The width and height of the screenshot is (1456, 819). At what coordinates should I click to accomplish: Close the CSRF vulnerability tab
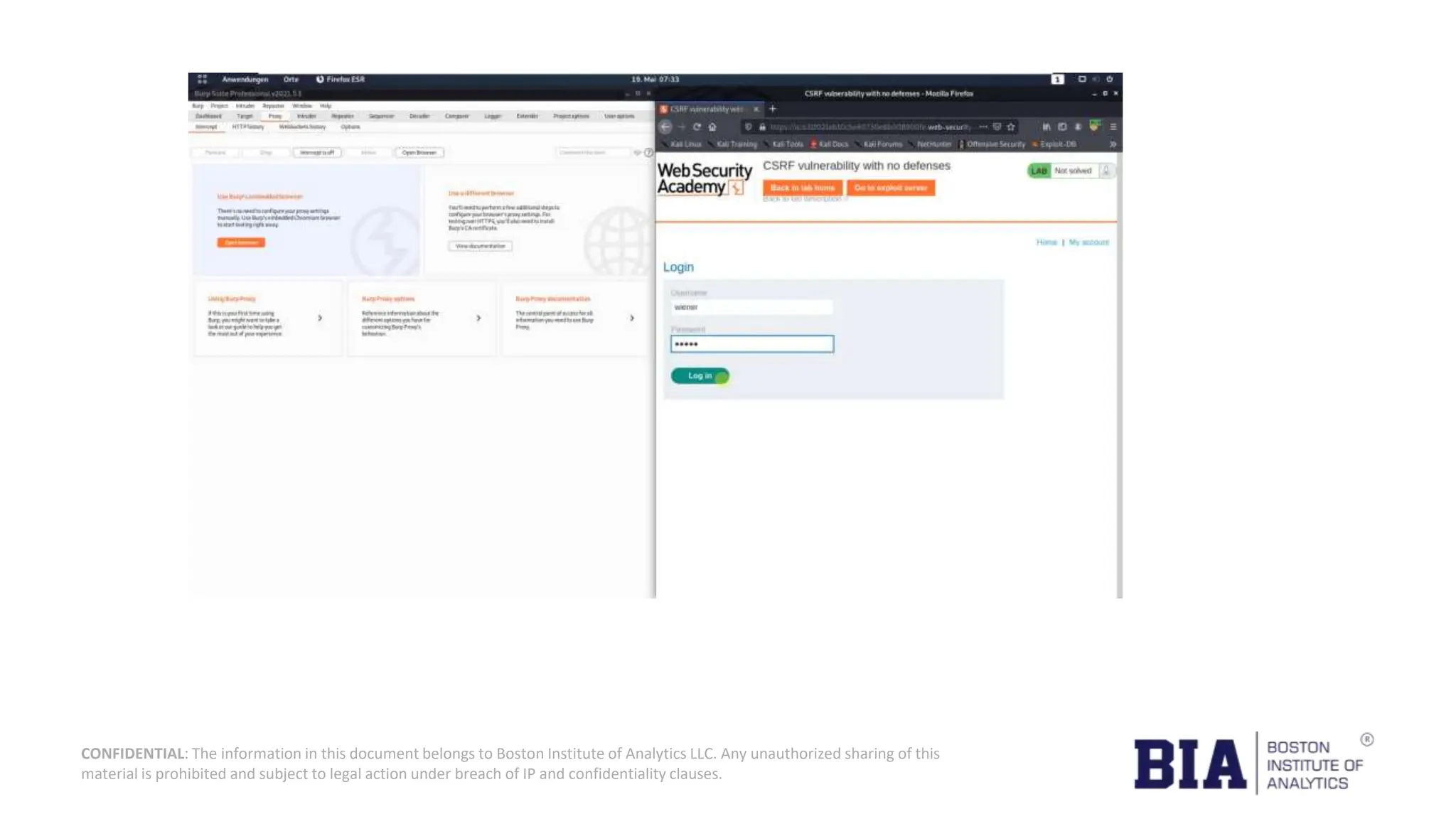pyautogui.click(x=756, y=109)
